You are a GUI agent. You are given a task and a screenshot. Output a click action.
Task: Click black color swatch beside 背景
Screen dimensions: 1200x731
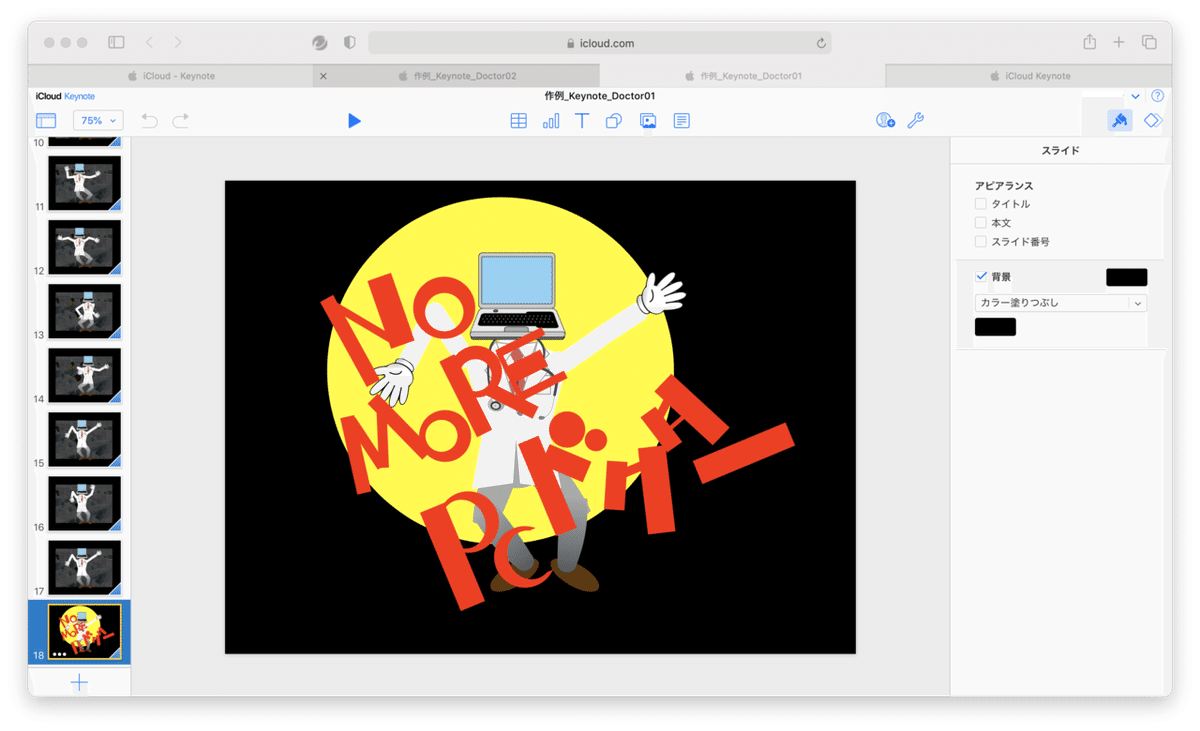pyautogui.click(x=1126, y=277)
